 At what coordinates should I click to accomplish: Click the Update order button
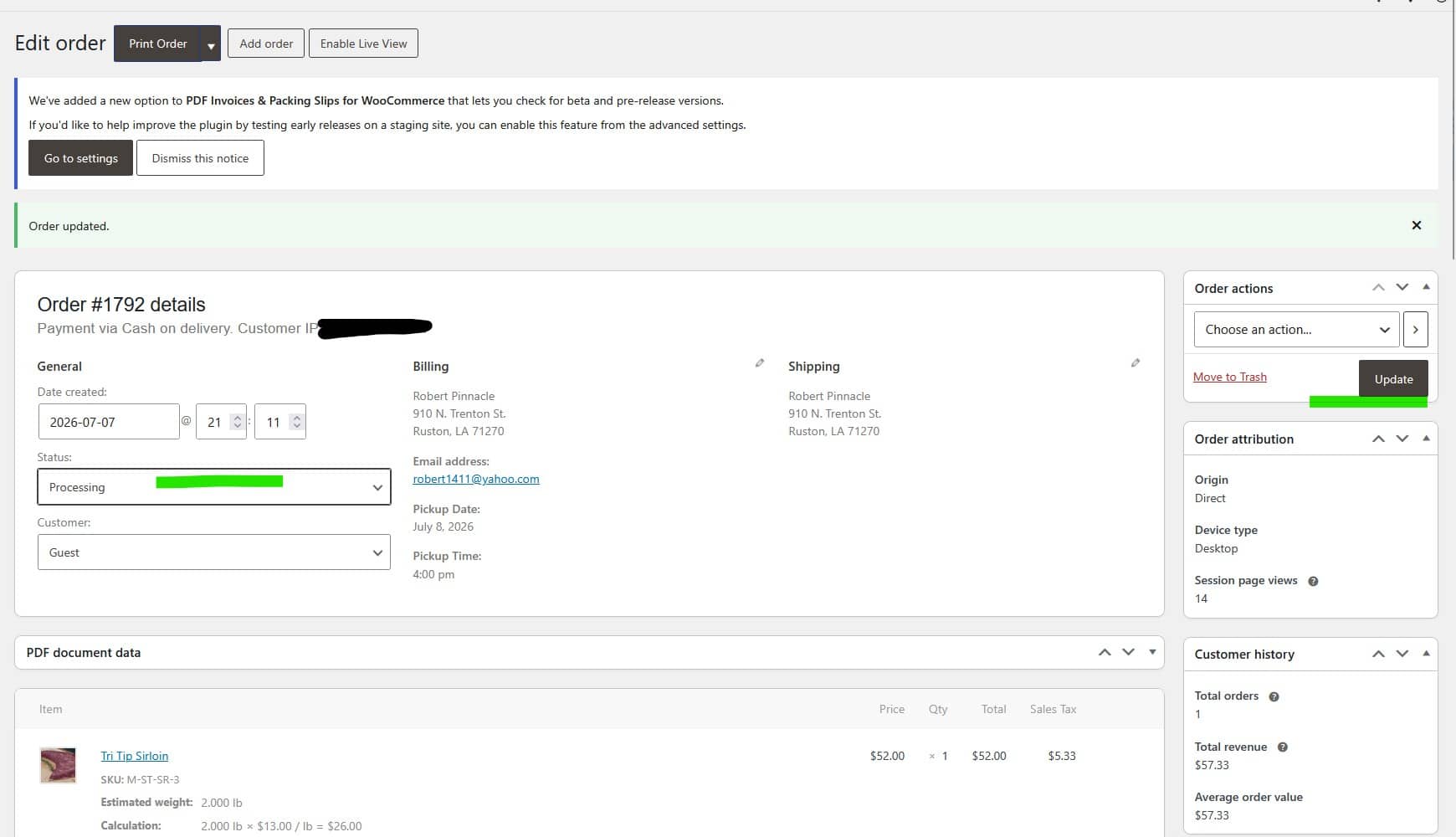pyautogui.click(x=1393, y=379)
